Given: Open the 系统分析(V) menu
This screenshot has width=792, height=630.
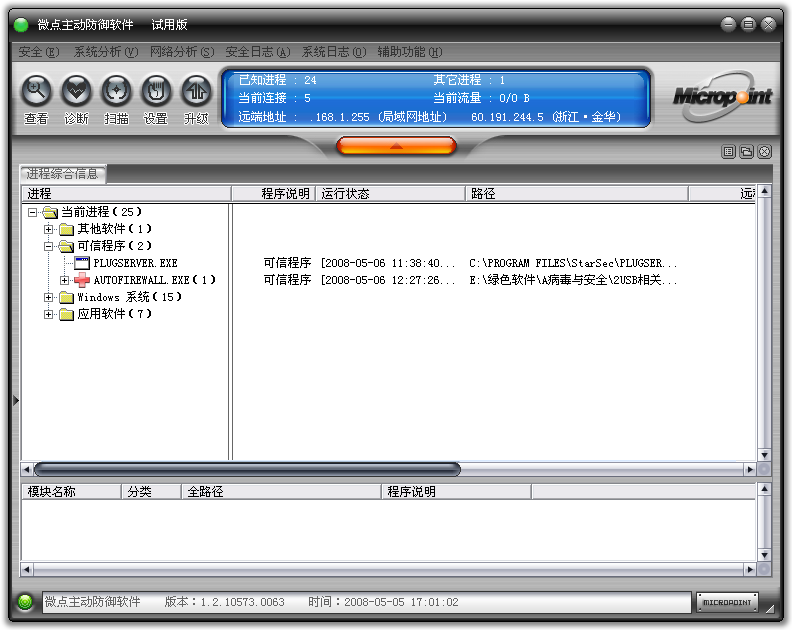Looking at the screenshot, I should click(x=106, y=52).
